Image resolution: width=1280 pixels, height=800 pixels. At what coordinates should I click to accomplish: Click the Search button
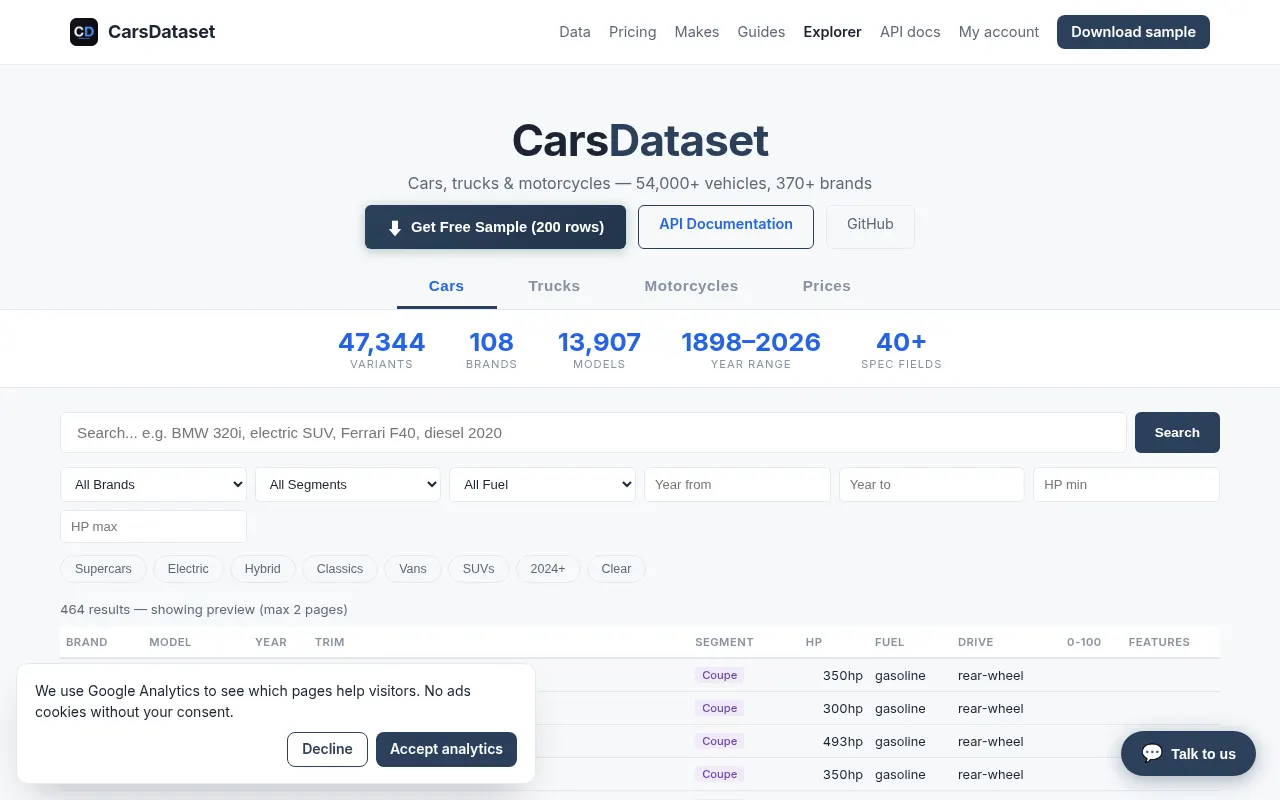point(1177,432)
